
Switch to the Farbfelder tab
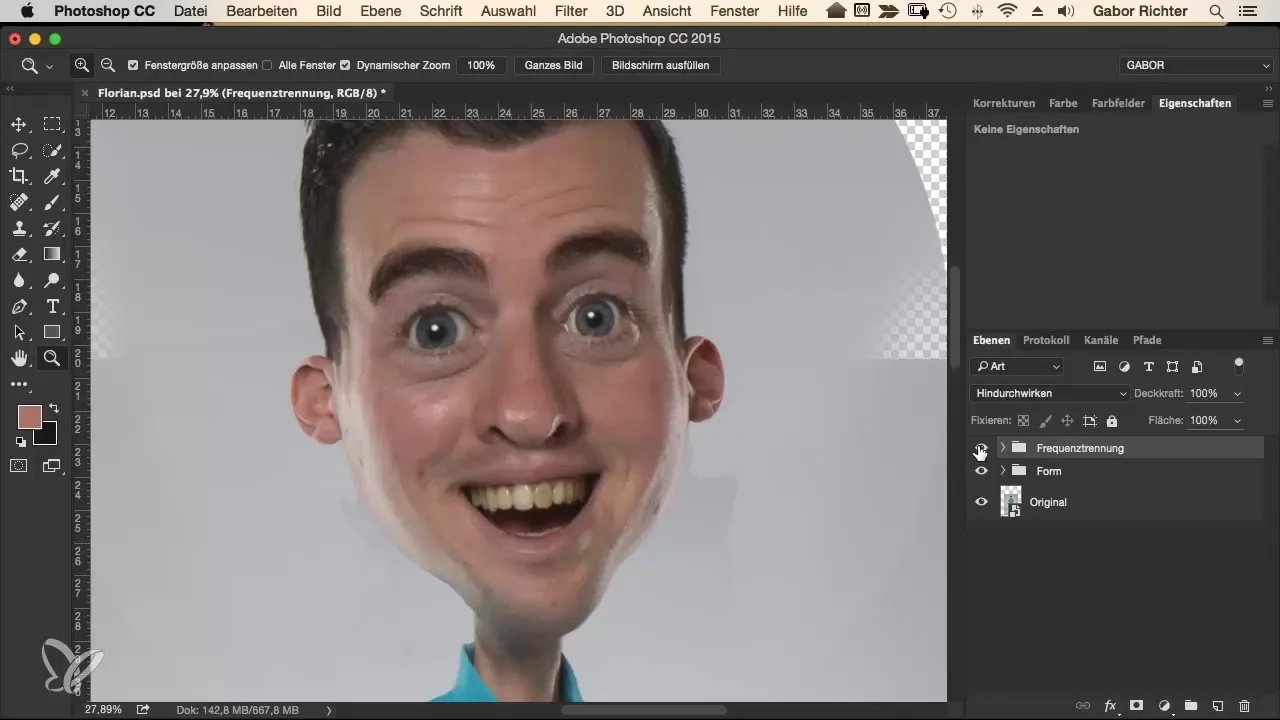(x=1118, y=103)
